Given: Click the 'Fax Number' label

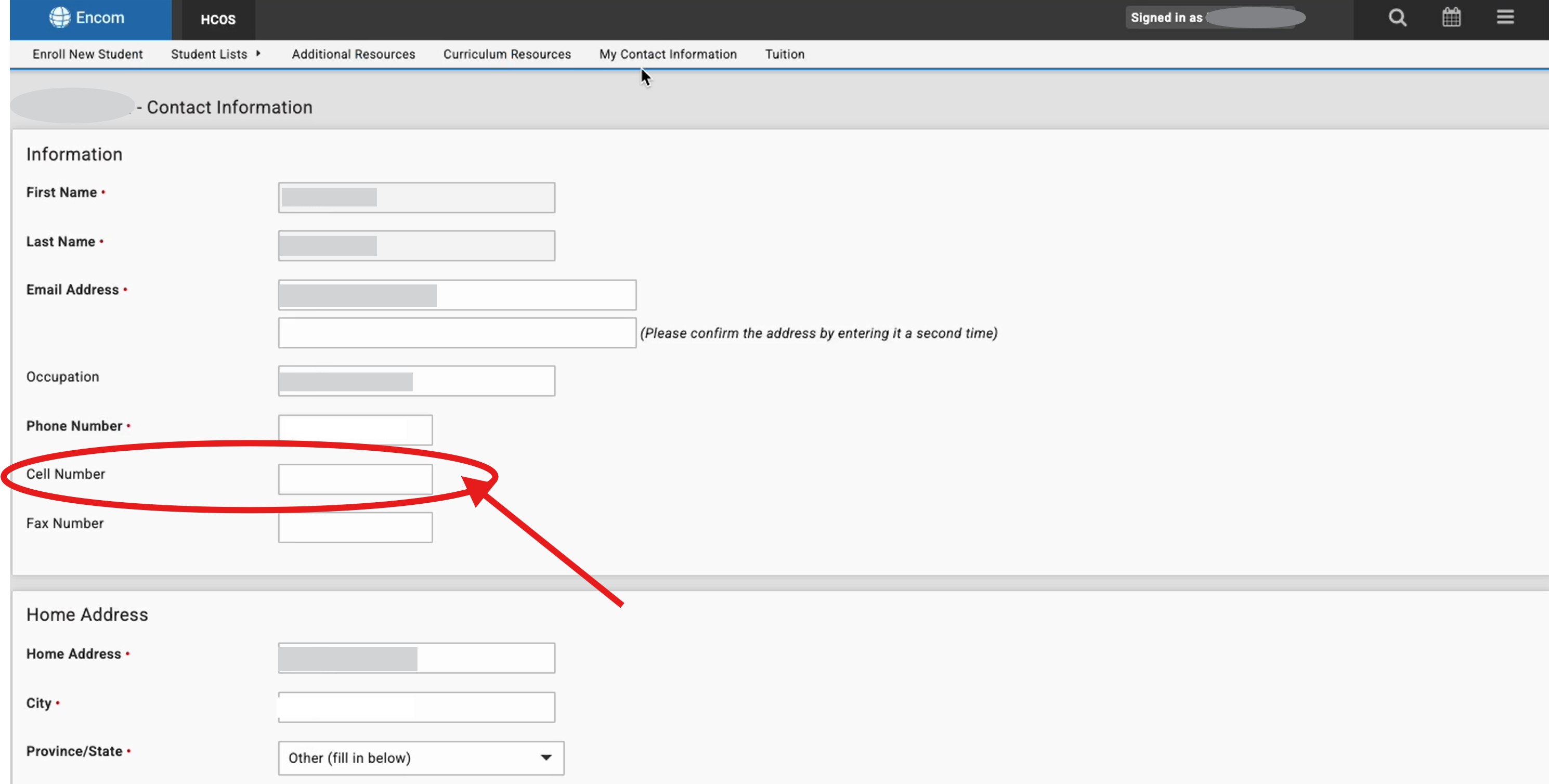Looking at the screenshot, I should pyautogui.click(x=65, y=523).
